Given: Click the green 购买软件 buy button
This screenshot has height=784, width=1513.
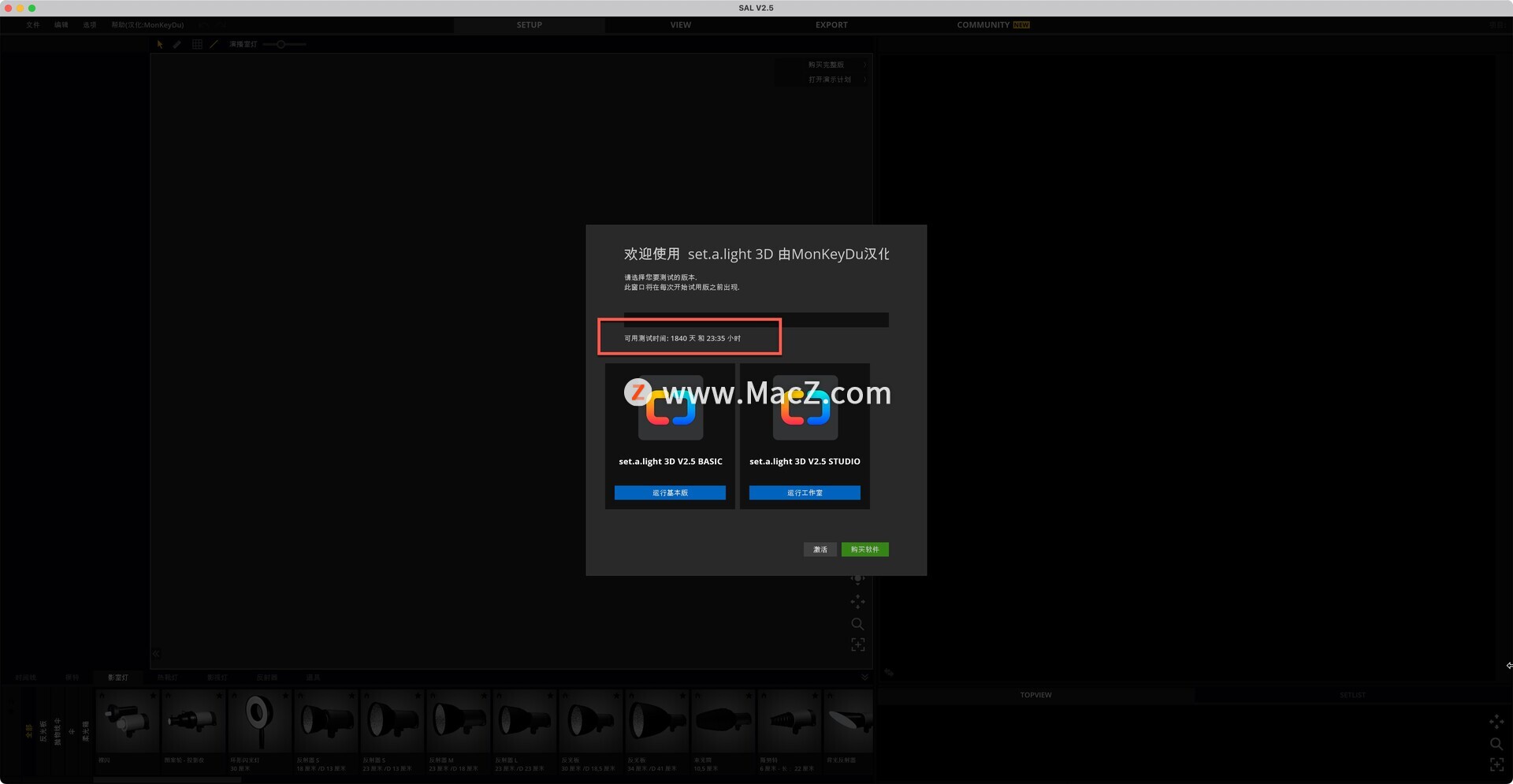Looking at the screenshot, I should (864, 549).
